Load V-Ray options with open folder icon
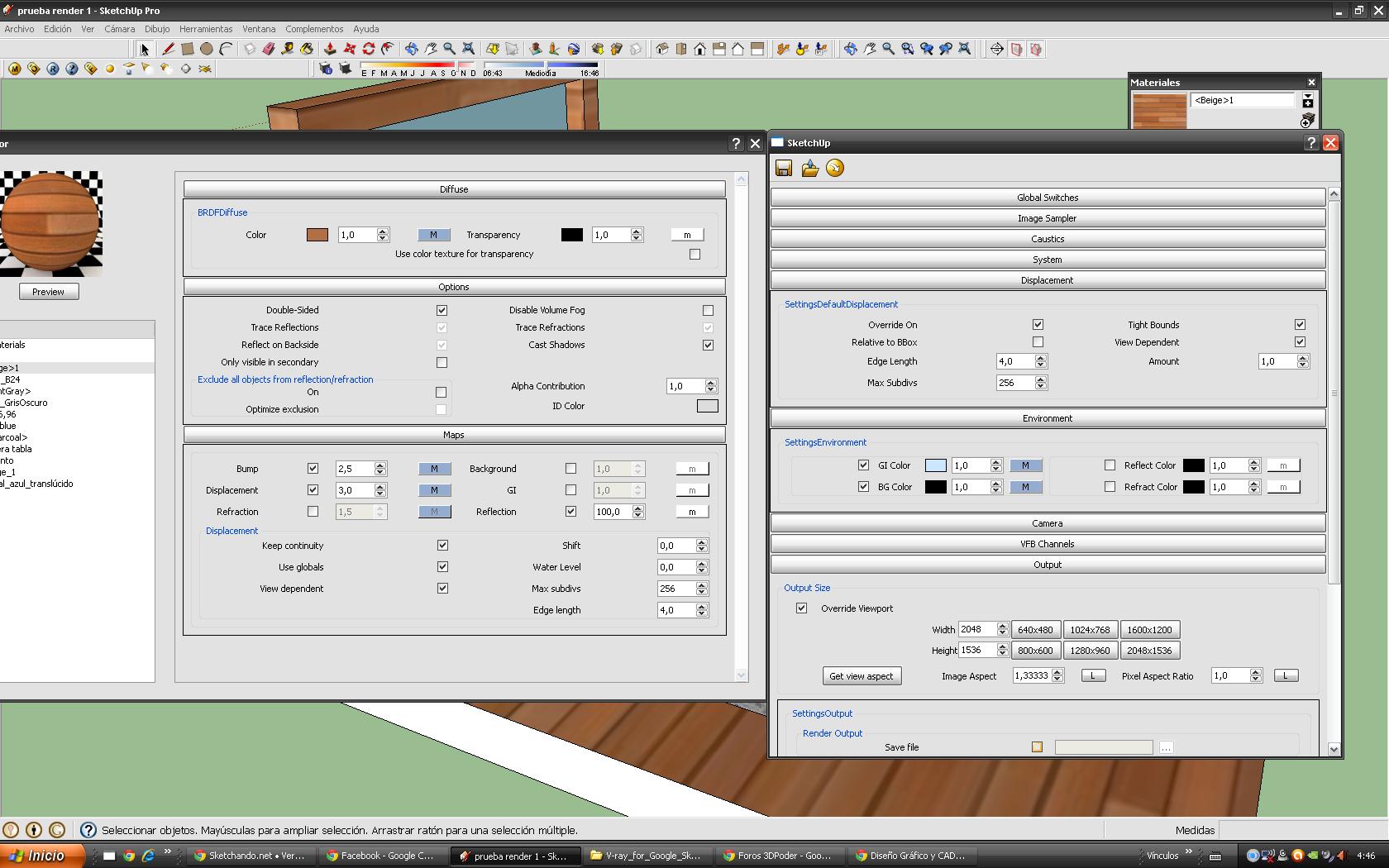The height and width of the screenshot is (868, 1389). point(809,169)
